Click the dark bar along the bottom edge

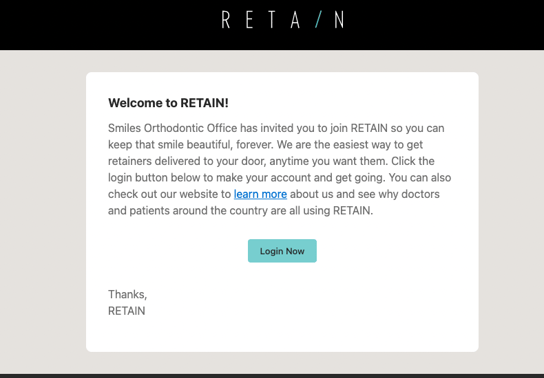tap(272, 376)
